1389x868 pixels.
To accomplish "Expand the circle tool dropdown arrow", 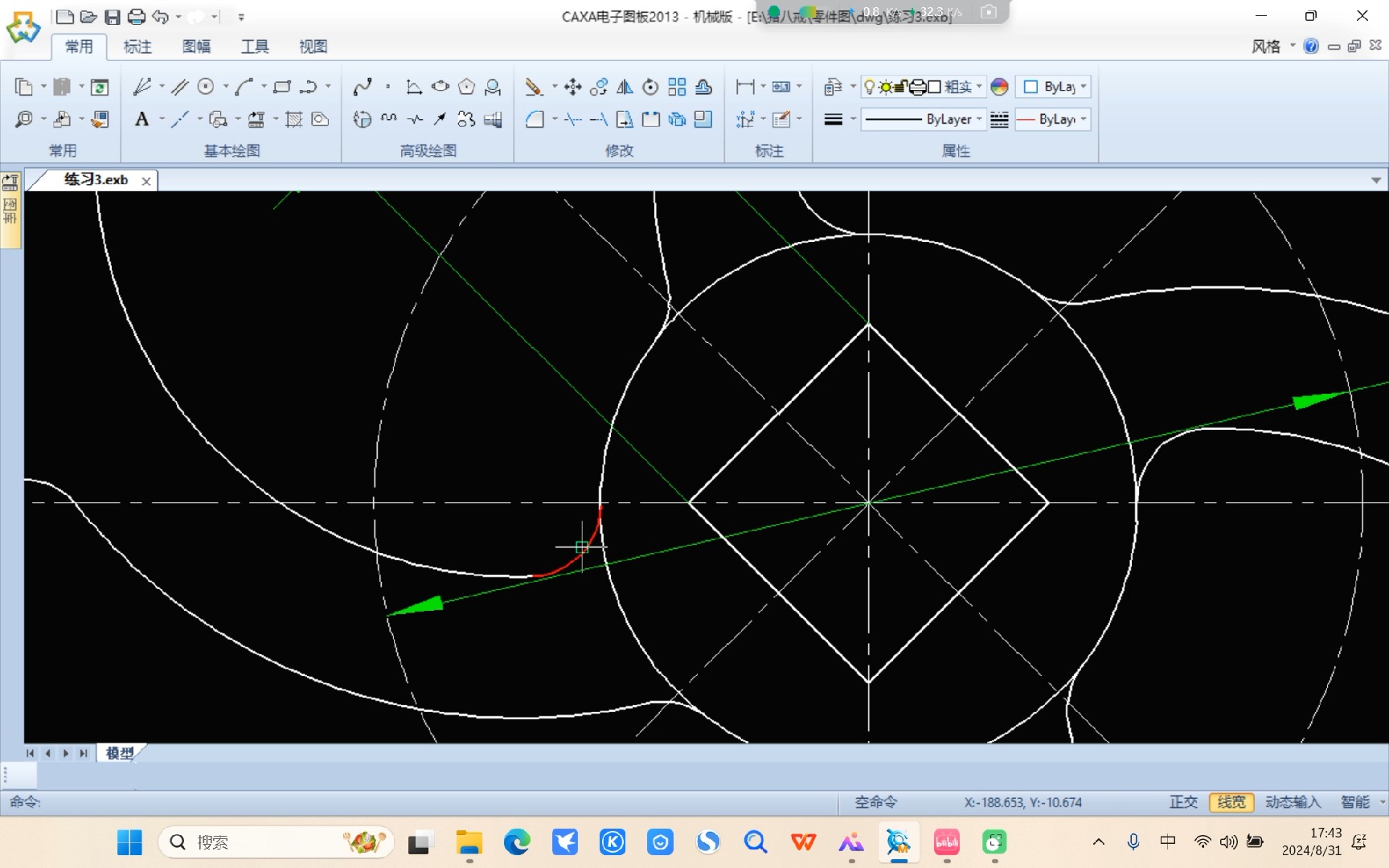I will click(225, 86).
